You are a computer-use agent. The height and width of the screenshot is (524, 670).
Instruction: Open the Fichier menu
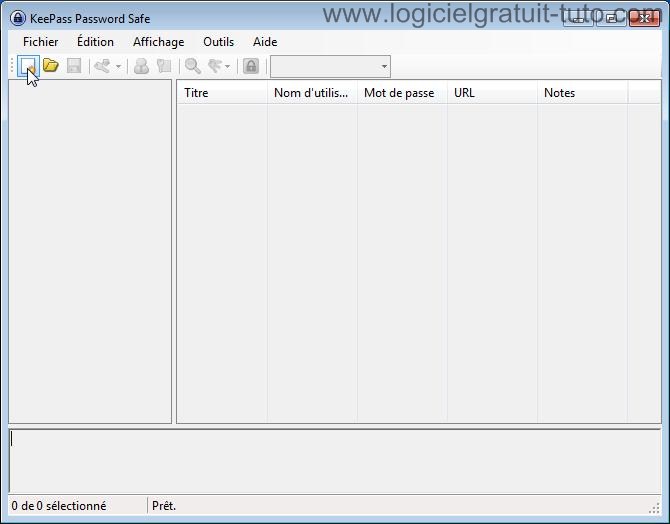click(x=41, y=42)
